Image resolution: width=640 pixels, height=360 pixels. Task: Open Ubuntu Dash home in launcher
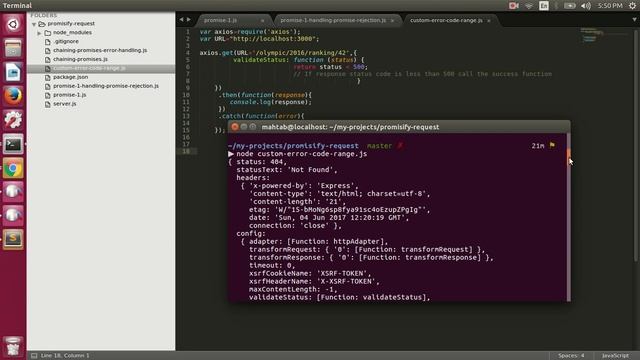(13, 24)
